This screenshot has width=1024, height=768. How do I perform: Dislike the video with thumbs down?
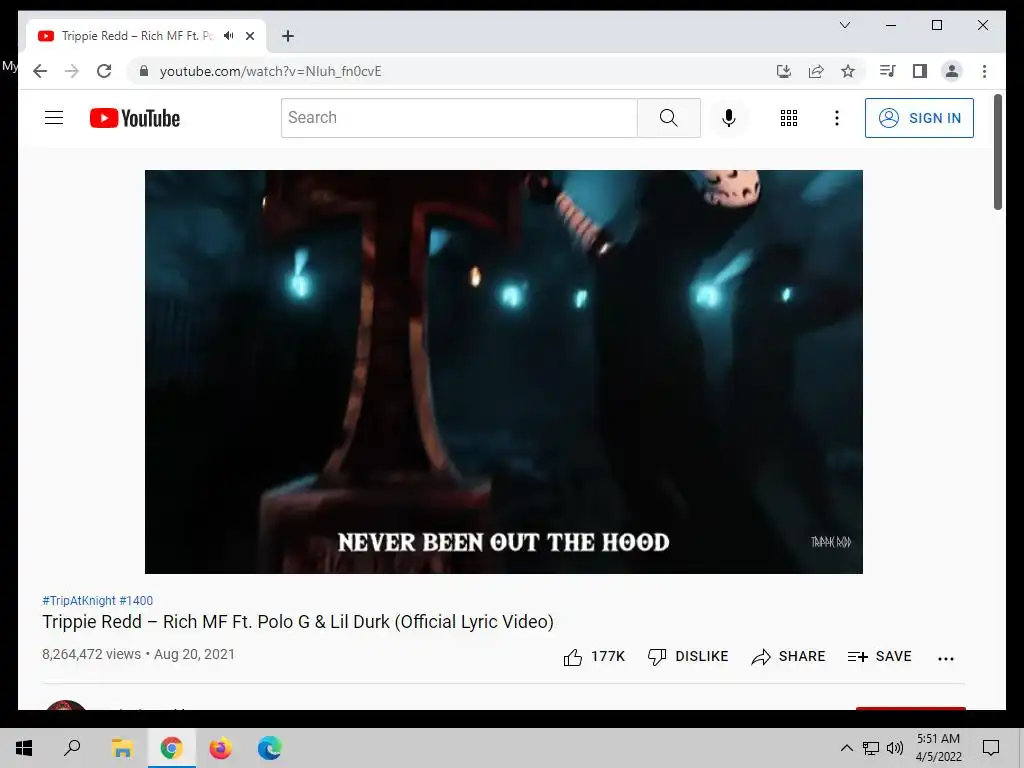click(x=688, y=656)
